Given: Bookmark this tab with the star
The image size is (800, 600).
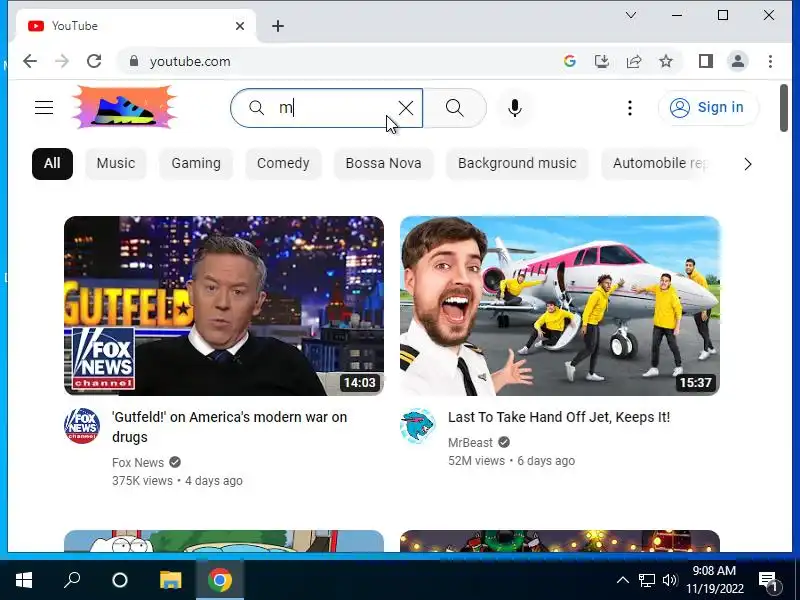Looking at the screenshot, I should 666,61.
